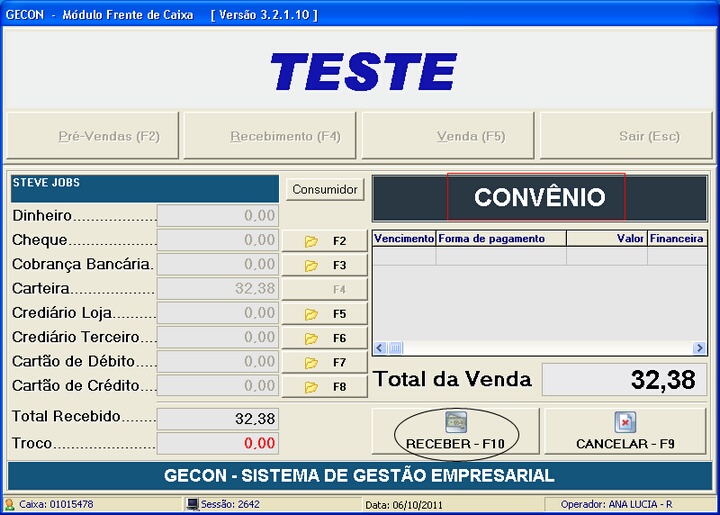Viewport: 720px width, 515px height.
Task: Click the Carteira field showing 32,38
Action: pos(218,289)
